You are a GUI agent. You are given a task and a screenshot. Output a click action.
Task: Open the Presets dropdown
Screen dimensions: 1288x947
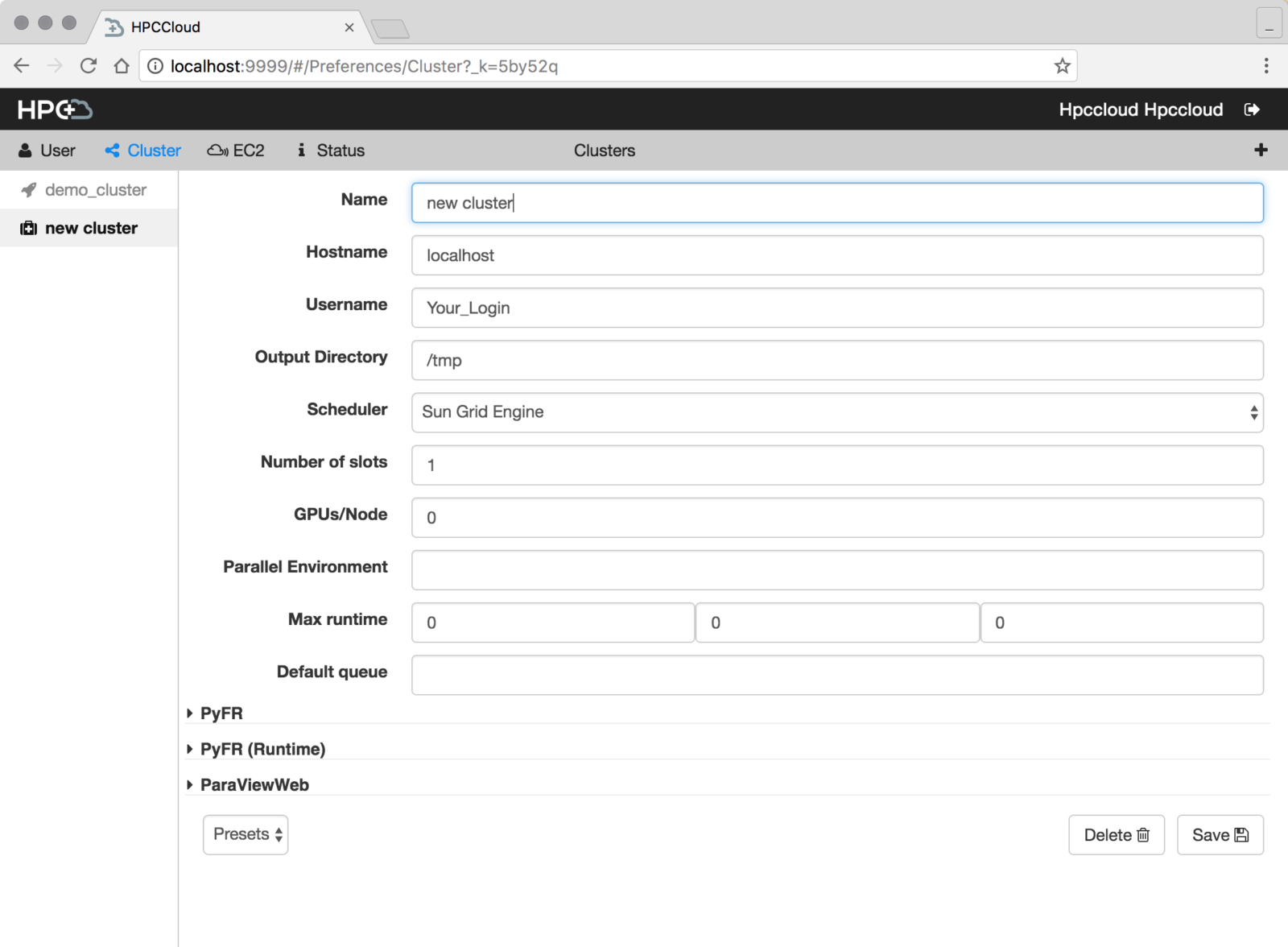pyautogui.click(x=246, y=834)
